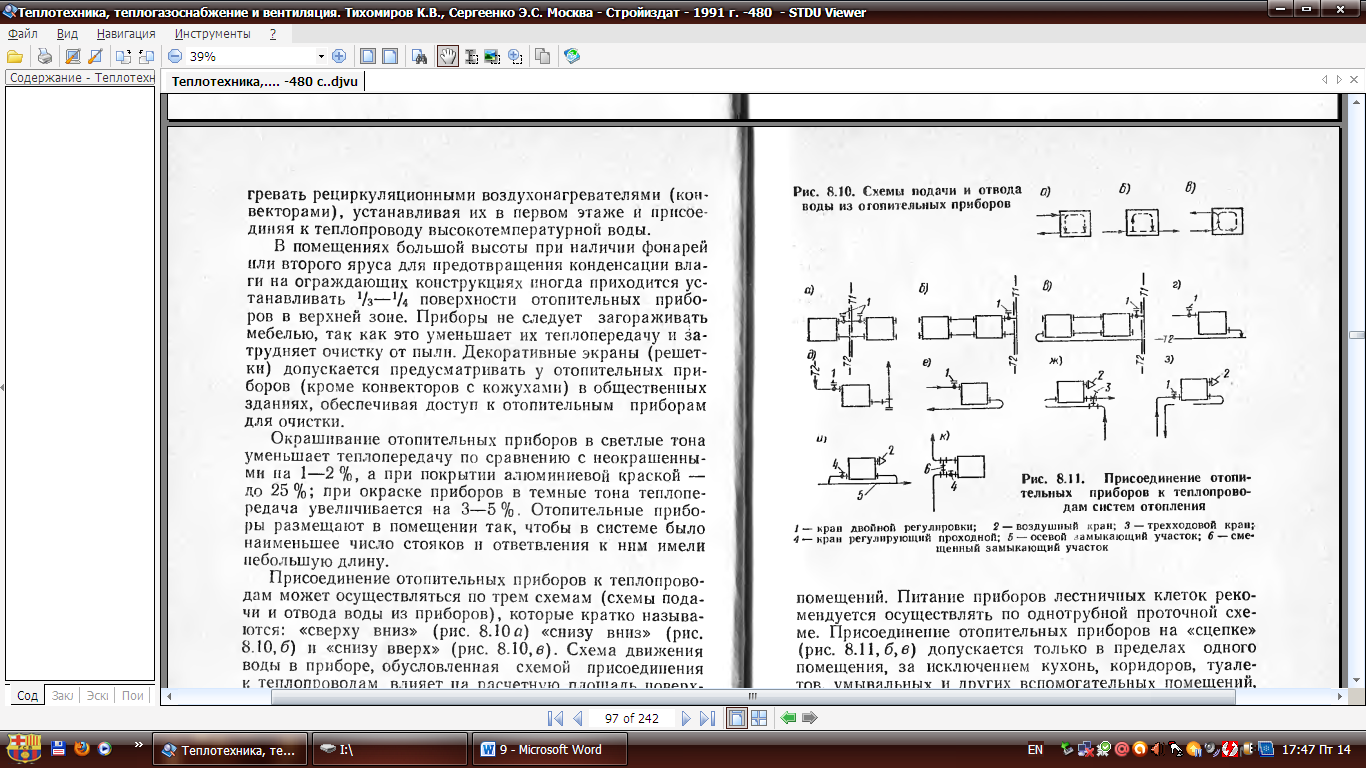Go to next page arrow
This screenshot has height=768, width=1366.
[x=686, y=718]
